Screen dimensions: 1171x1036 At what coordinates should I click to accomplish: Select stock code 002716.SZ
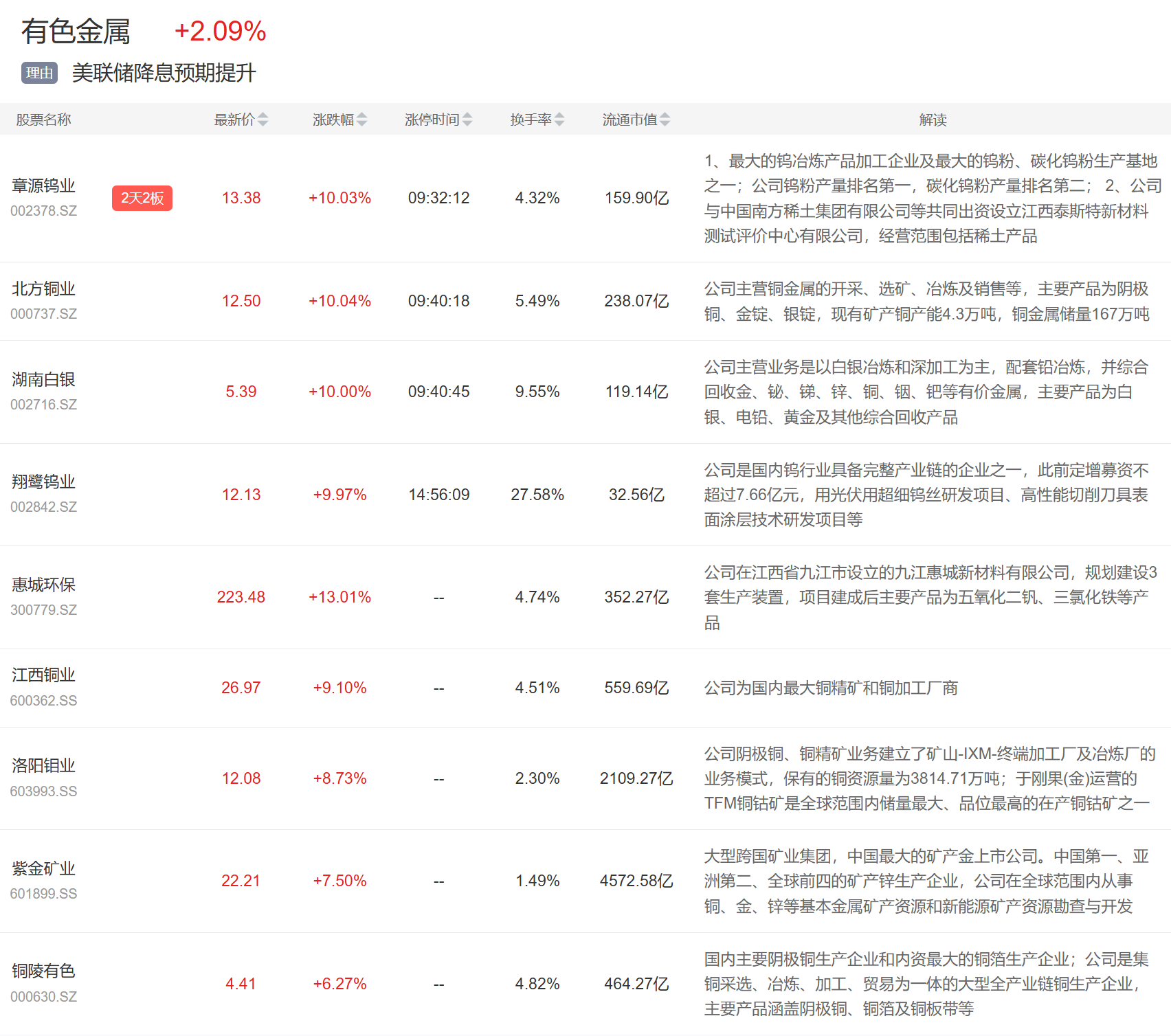click(43, 405)
